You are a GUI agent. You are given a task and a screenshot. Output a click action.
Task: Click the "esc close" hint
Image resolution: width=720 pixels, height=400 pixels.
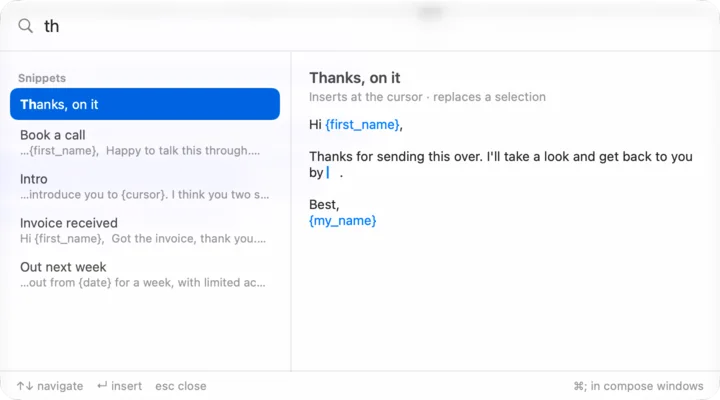[x=180, y=386]
